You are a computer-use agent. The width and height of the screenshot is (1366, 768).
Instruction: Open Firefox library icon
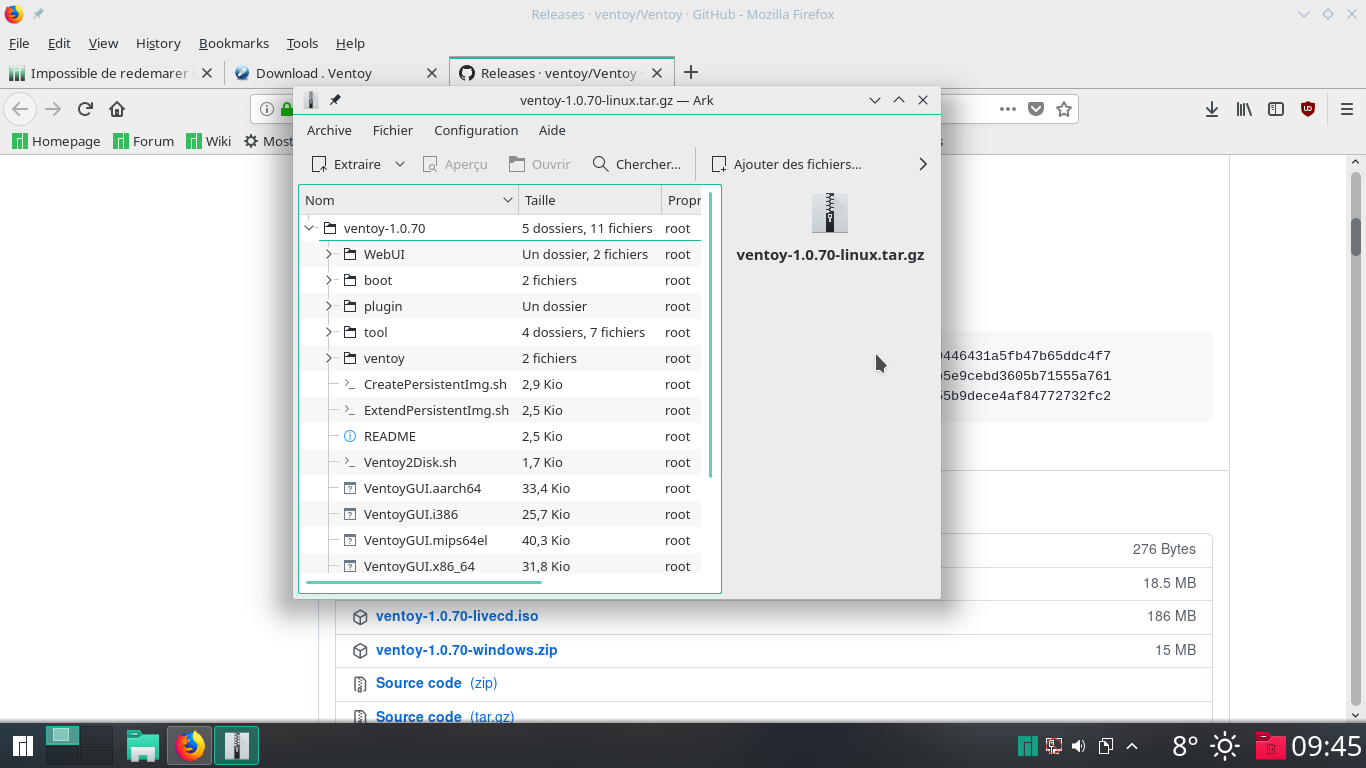[x=1244, y=109]
